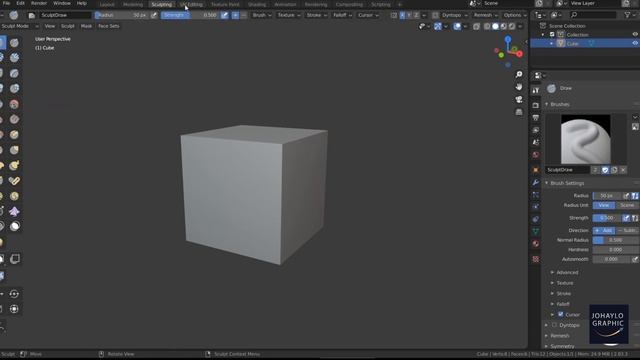Set brush Direction to Add
Image resolution: width=640 pixels, height=360 pixels.
[x=604, y=231]
